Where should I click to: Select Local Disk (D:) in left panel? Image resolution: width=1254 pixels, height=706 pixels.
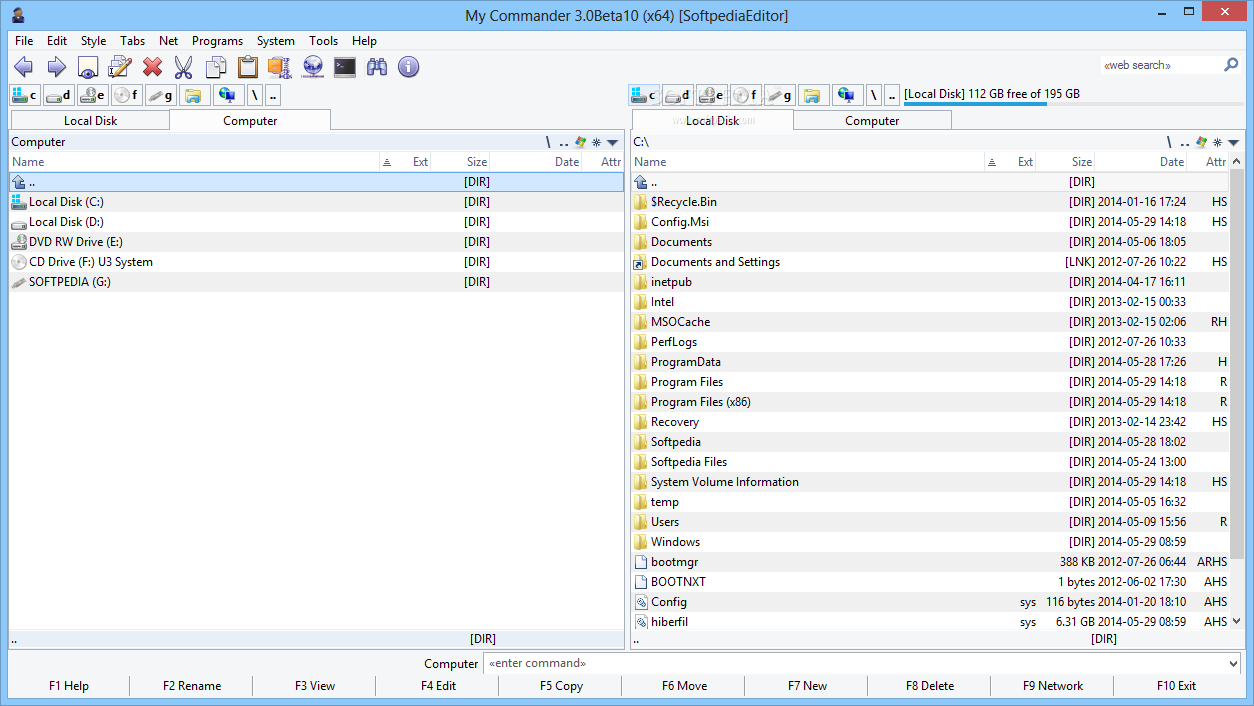(x=316, y=222)
